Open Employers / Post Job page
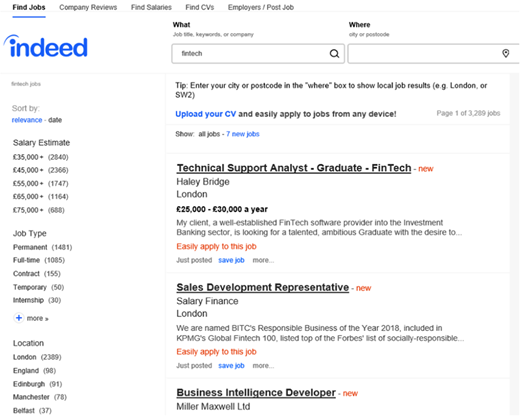 261,7
